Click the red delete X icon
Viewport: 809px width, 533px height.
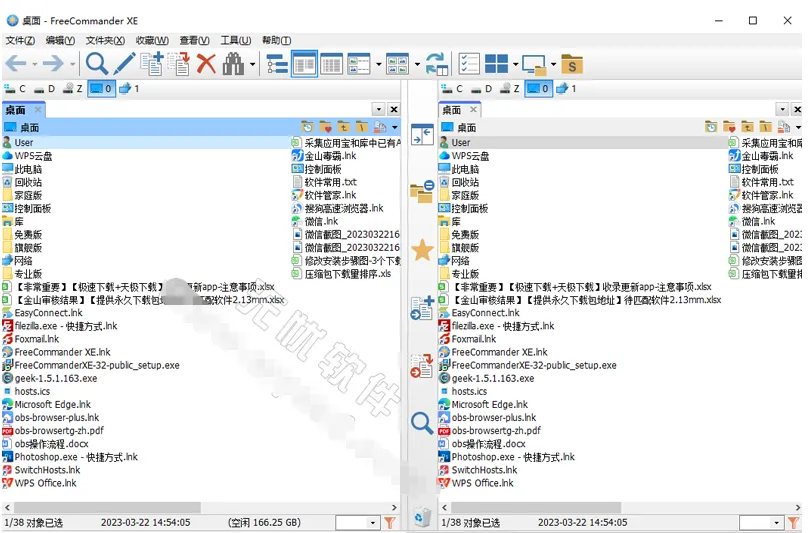pyautogui.click(x=206, y=64)
